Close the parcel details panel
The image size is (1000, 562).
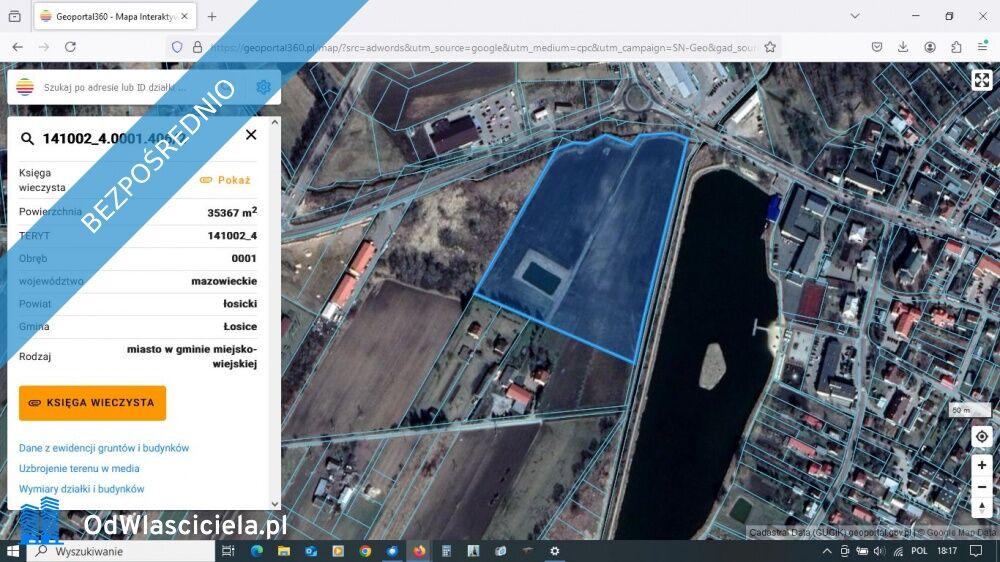[x=251, y=135]
